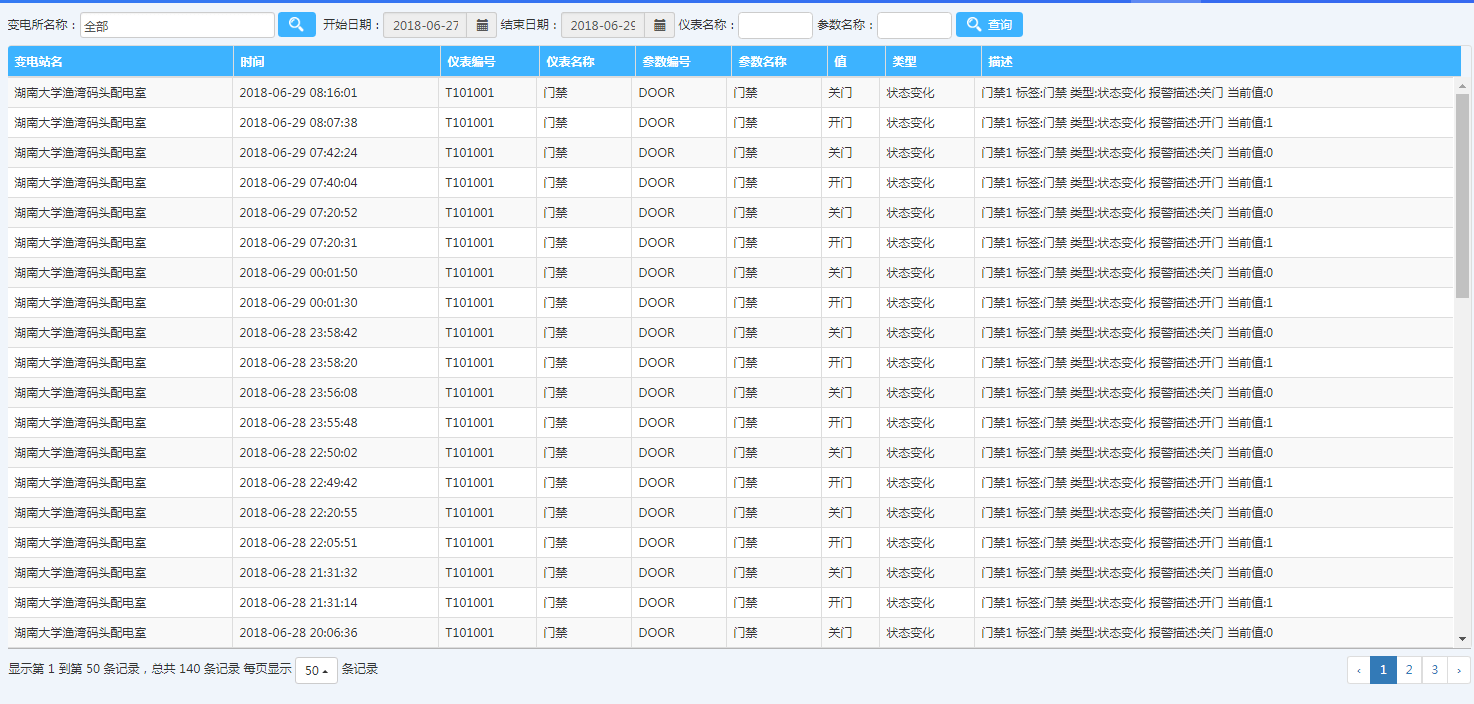Go to page 2 of the results
The image size is (1474, 704).
(x=1408, y=670)
